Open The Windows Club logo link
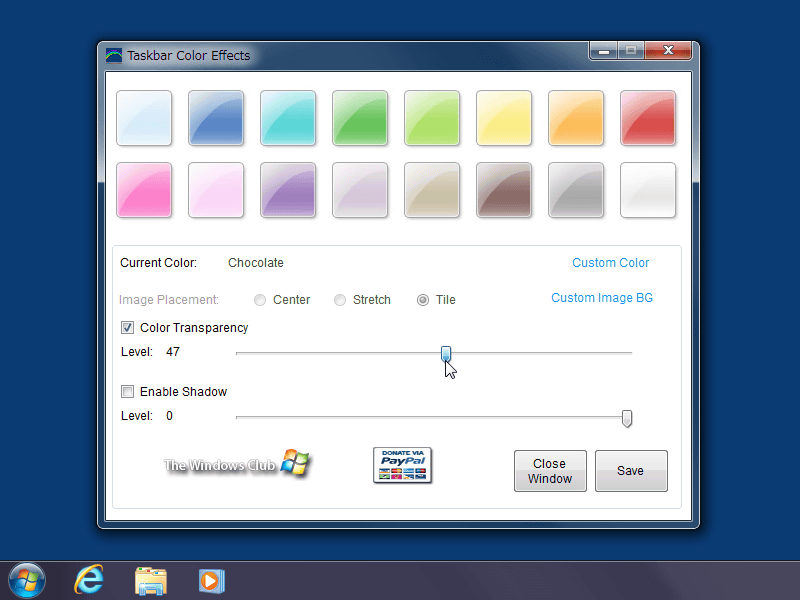Screen dimensions: 800x600 click(237, 463)
